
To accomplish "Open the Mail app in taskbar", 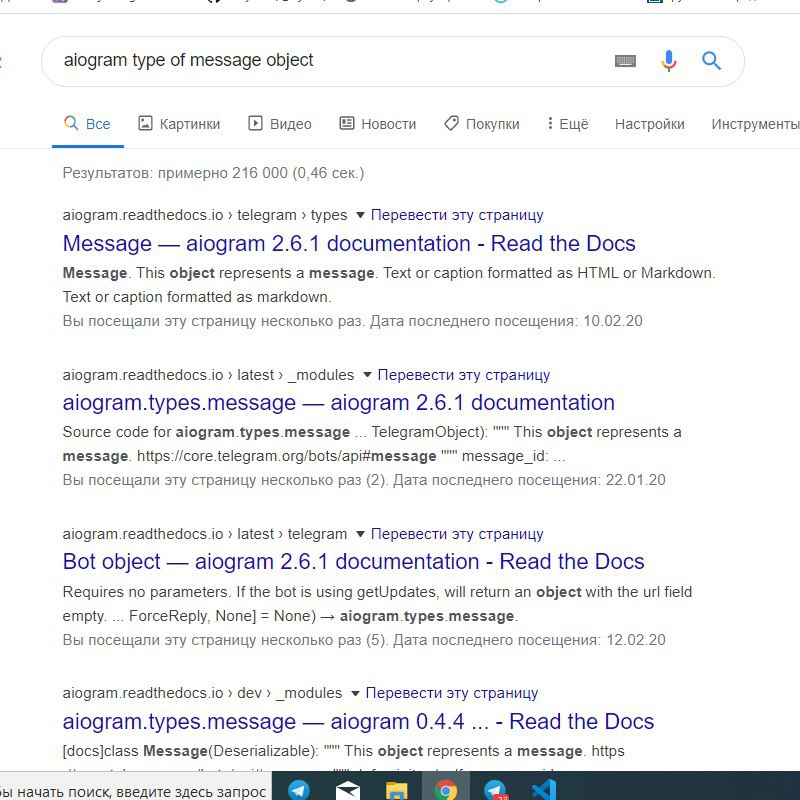I will 348,790.
